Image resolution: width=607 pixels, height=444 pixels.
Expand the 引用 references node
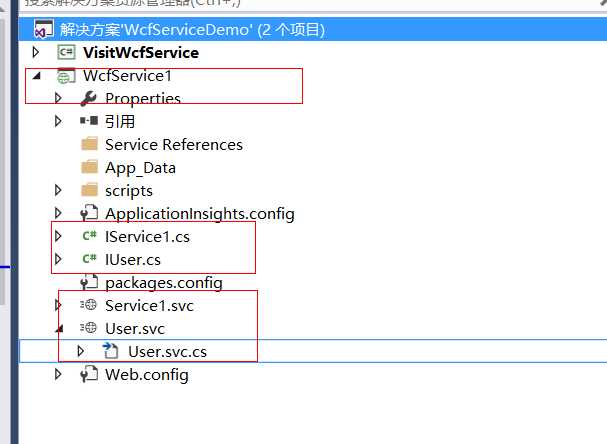(58, 121)
